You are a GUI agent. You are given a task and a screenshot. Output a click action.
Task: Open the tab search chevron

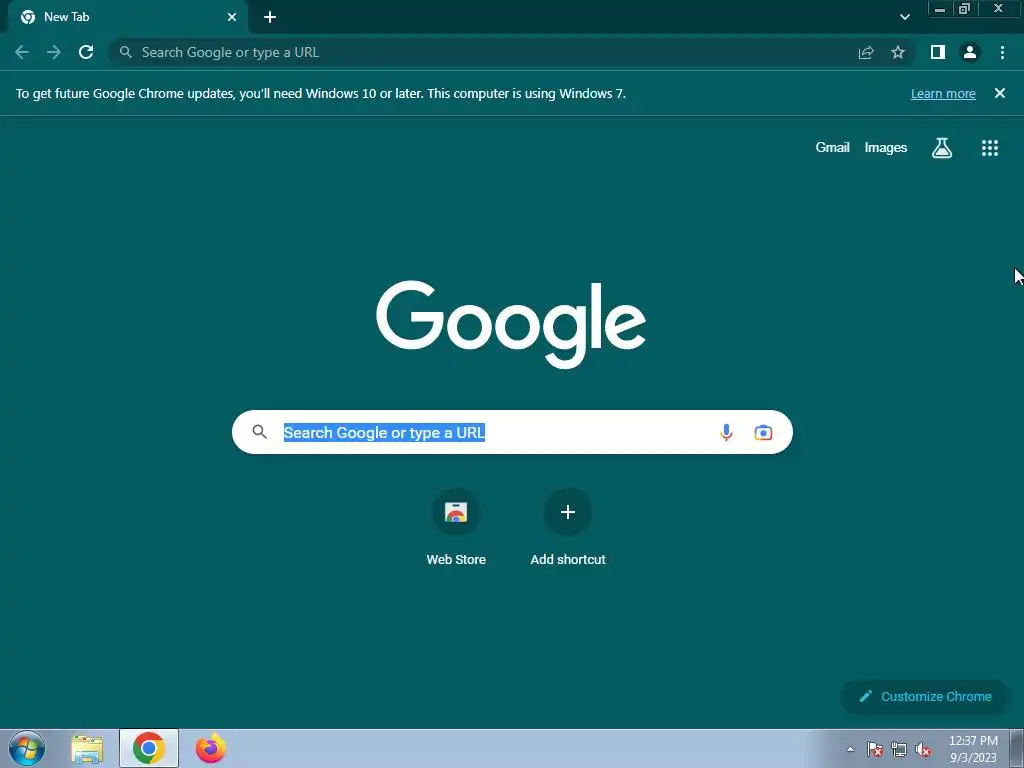(904, 17)
